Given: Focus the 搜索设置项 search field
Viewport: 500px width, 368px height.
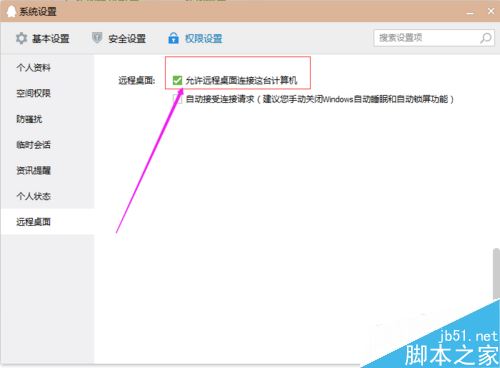Looking at the screenshot, I should [x=434, y=38].
